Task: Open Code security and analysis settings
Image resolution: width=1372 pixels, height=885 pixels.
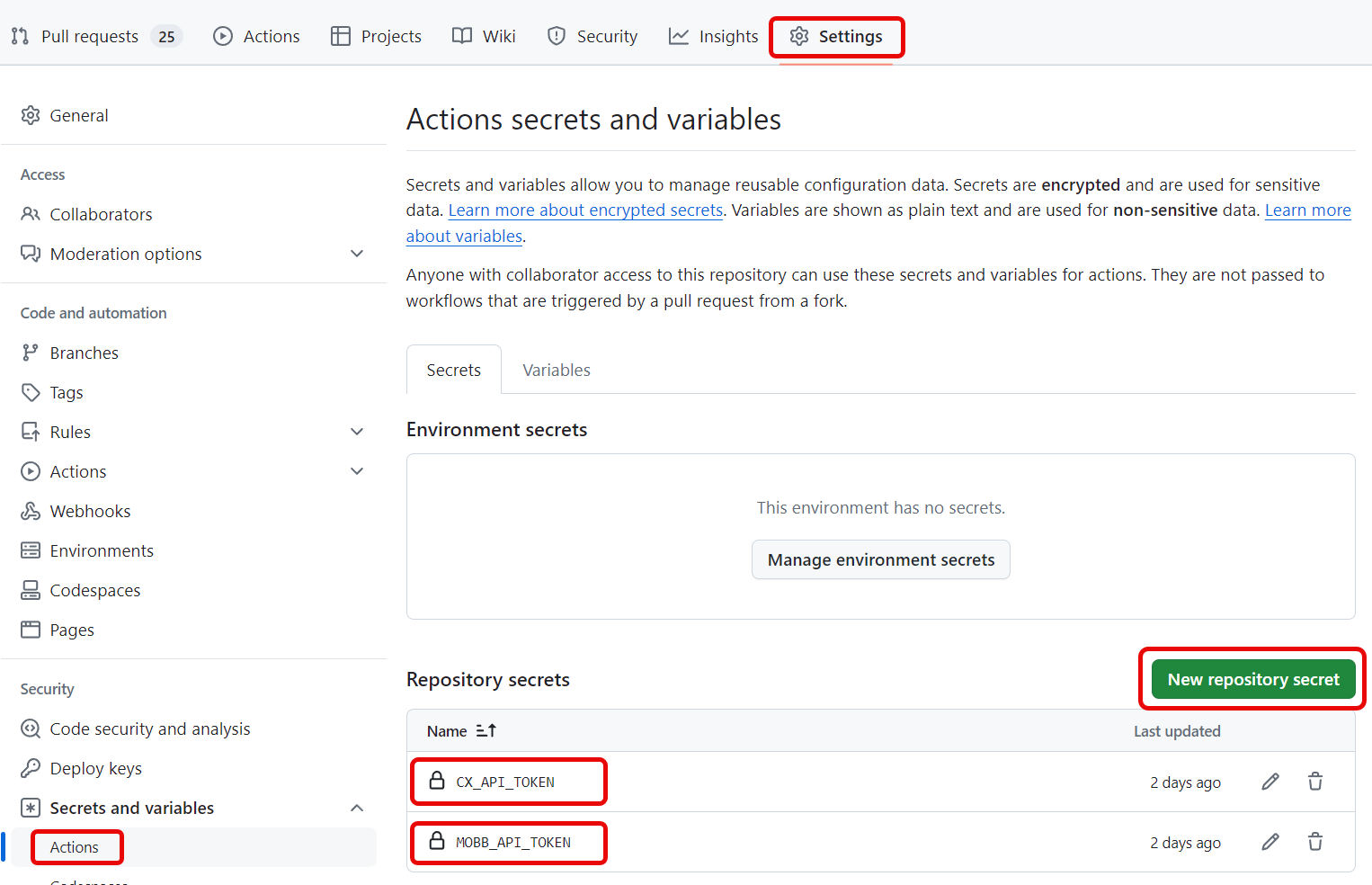Action: [150, 729]
